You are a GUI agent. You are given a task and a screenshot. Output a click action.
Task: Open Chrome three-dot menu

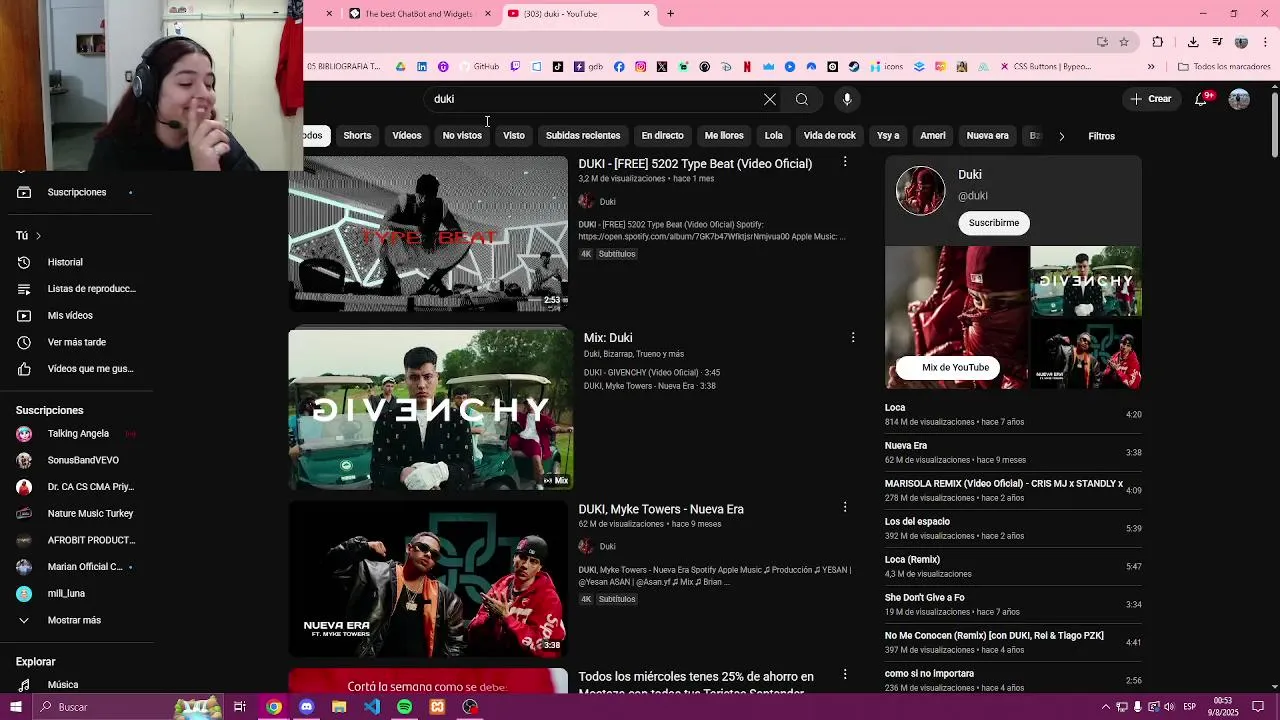(1266, 42)
